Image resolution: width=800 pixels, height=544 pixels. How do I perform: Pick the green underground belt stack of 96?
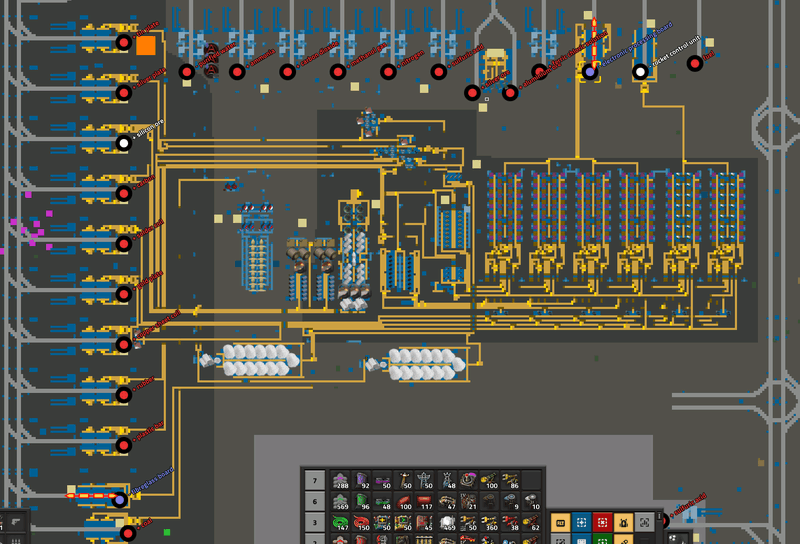click(x=361, y=502)
